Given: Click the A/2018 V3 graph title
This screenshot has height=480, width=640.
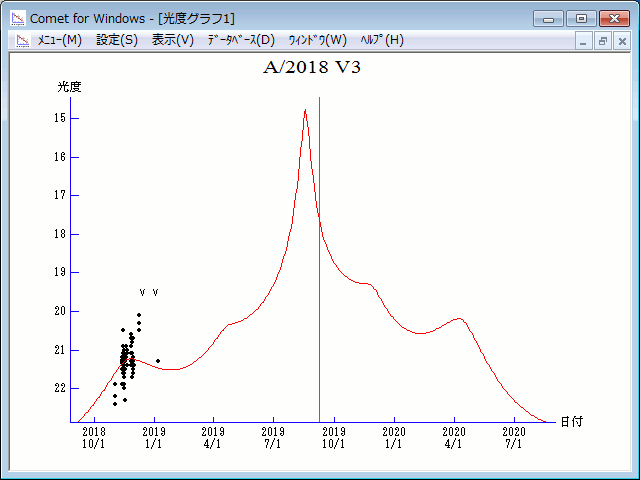Looking at the screenshot, I should pos(318,68).
